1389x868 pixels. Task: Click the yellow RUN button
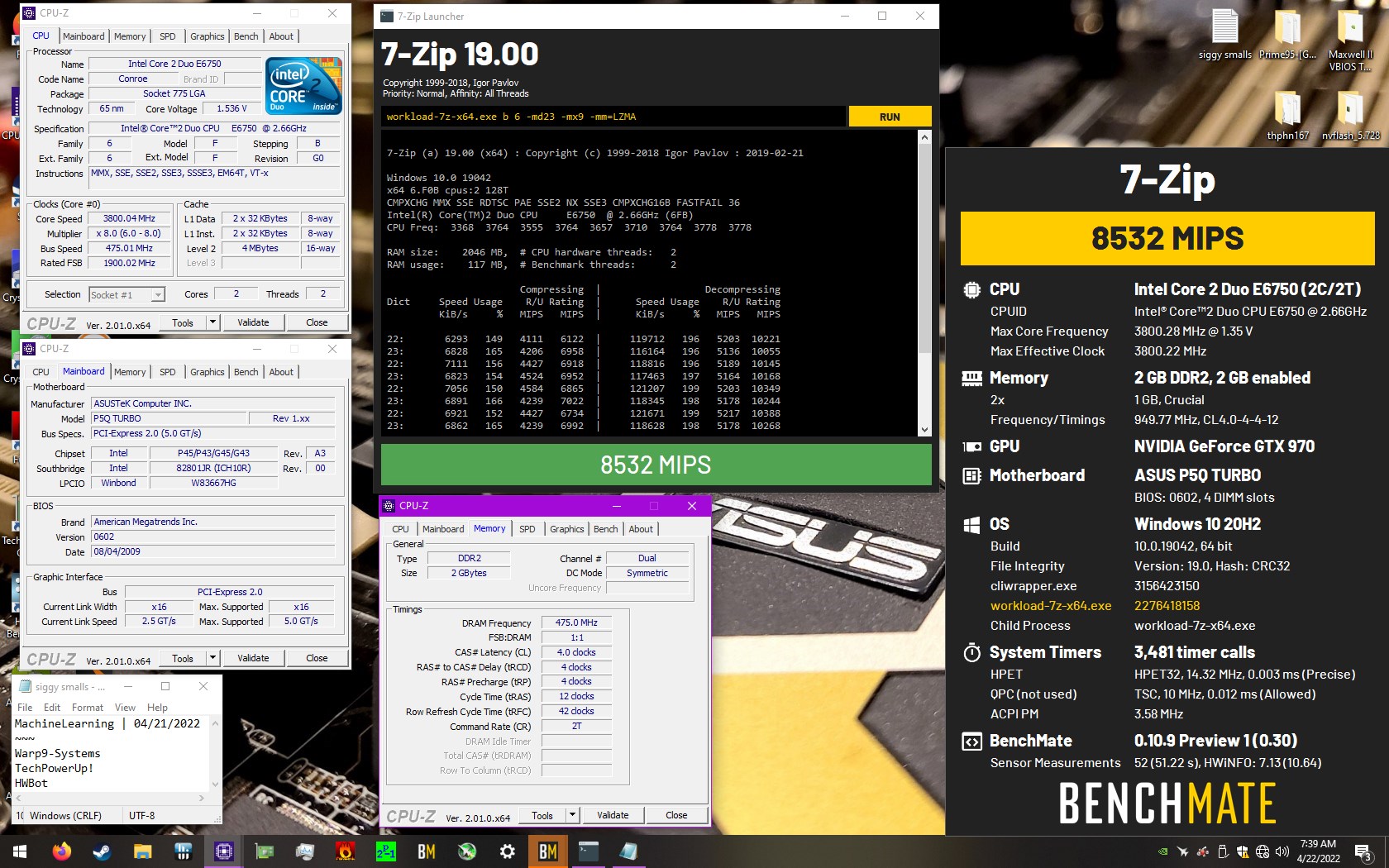(890, 117)
